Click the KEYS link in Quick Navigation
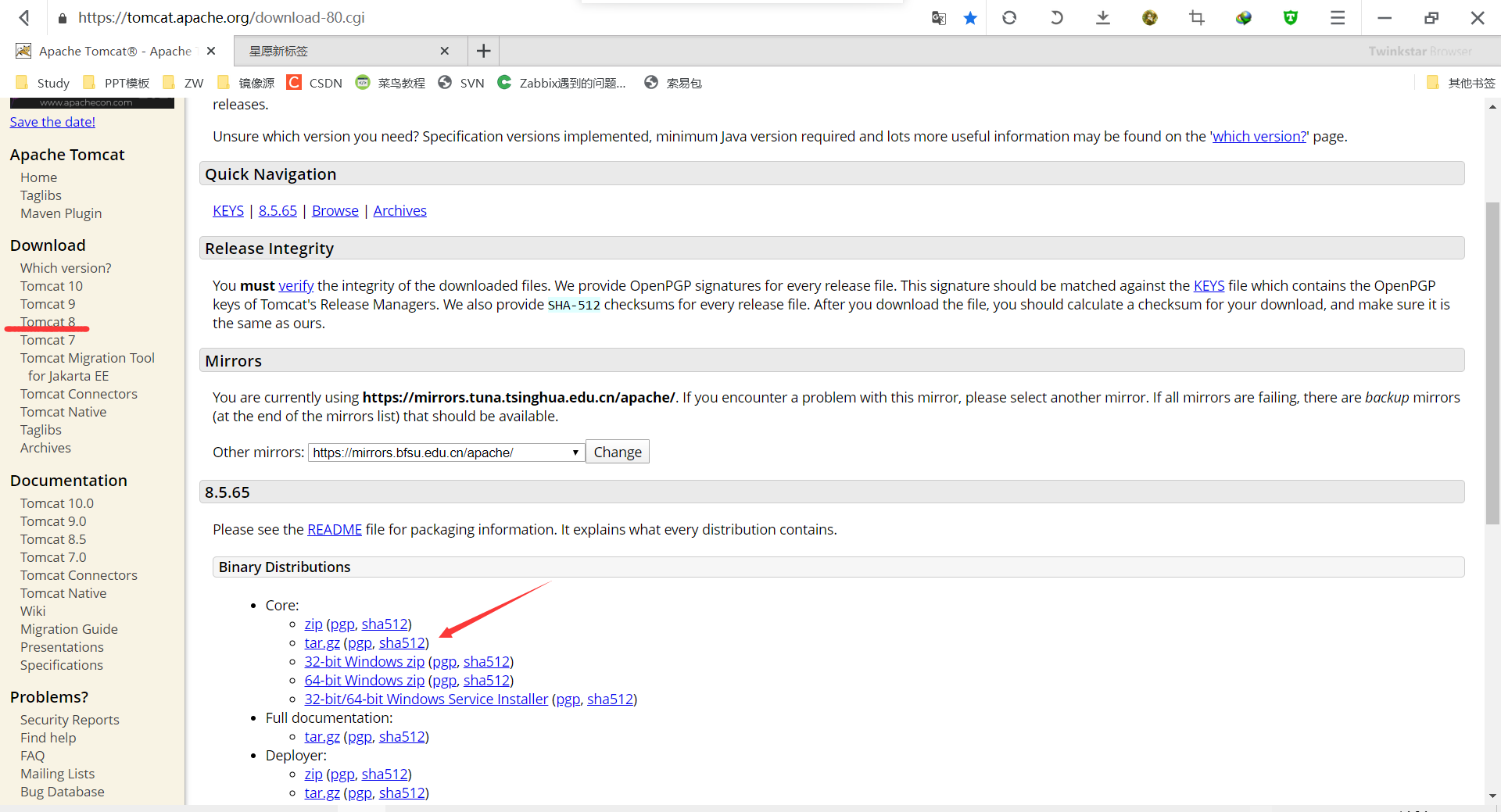This screenshot has width=1501, height=812. pos(228,210)
